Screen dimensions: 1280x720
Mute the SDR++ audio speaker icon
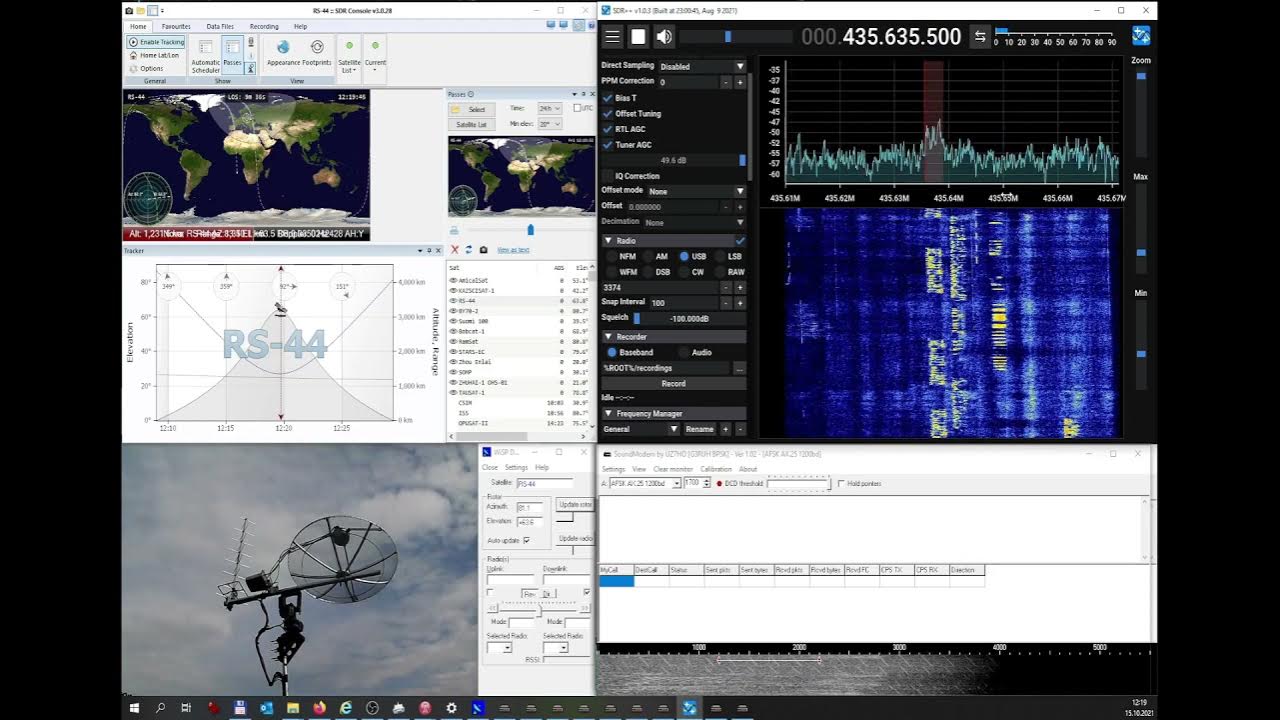click(664, 37)
